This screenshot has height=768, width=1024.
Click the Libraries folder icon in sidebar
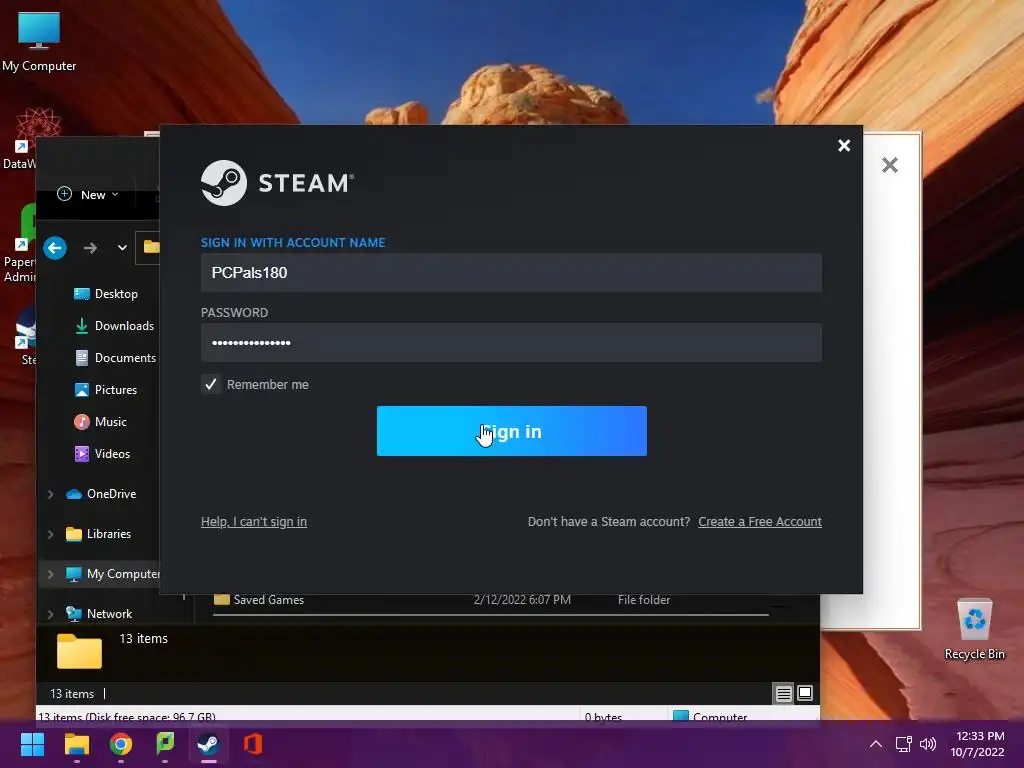click(x=74, y=534)
